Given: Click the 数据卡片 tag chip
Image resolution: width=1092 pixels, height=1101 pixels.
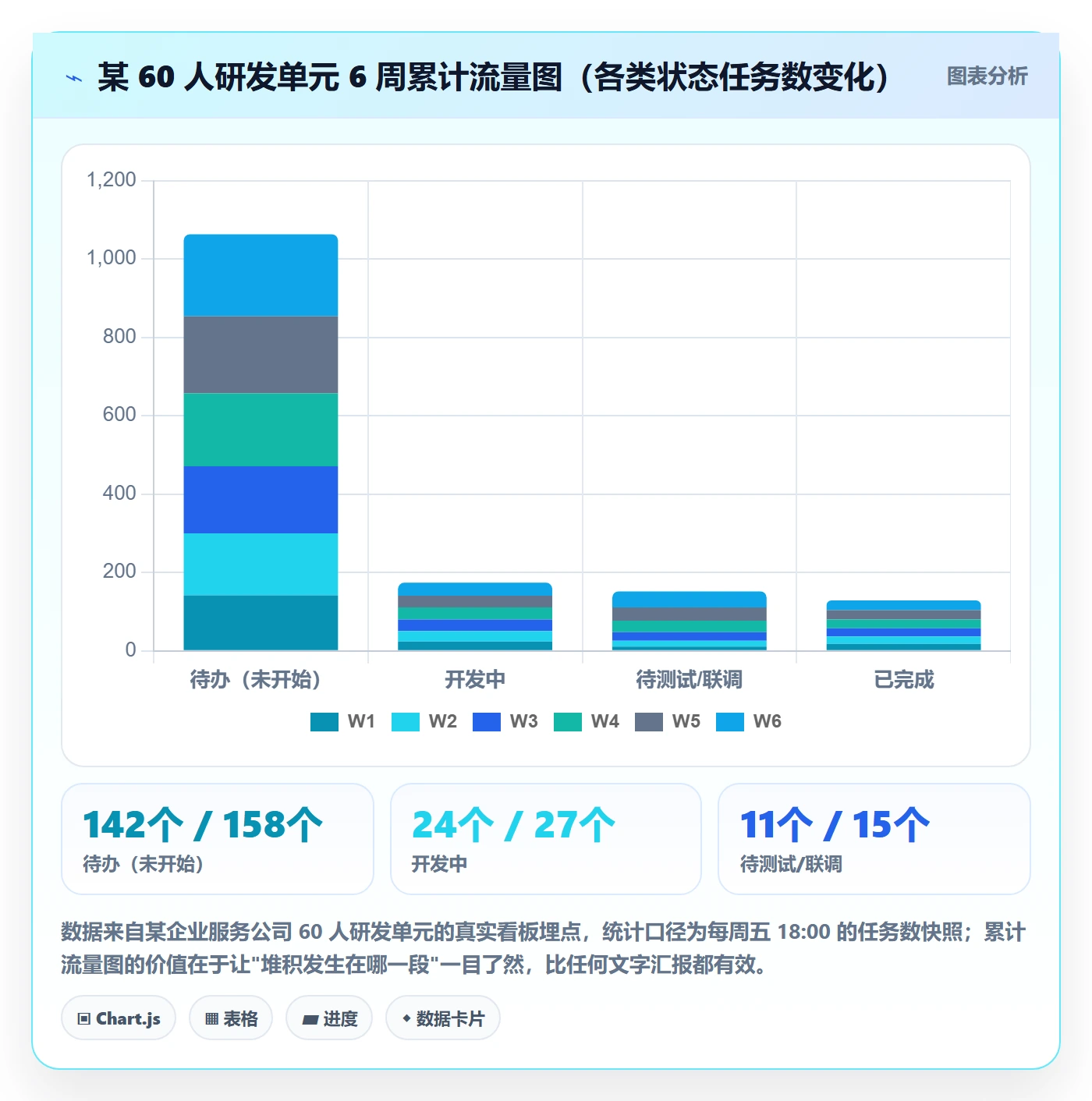Looking at the screenshot, I should point(443,1018).
